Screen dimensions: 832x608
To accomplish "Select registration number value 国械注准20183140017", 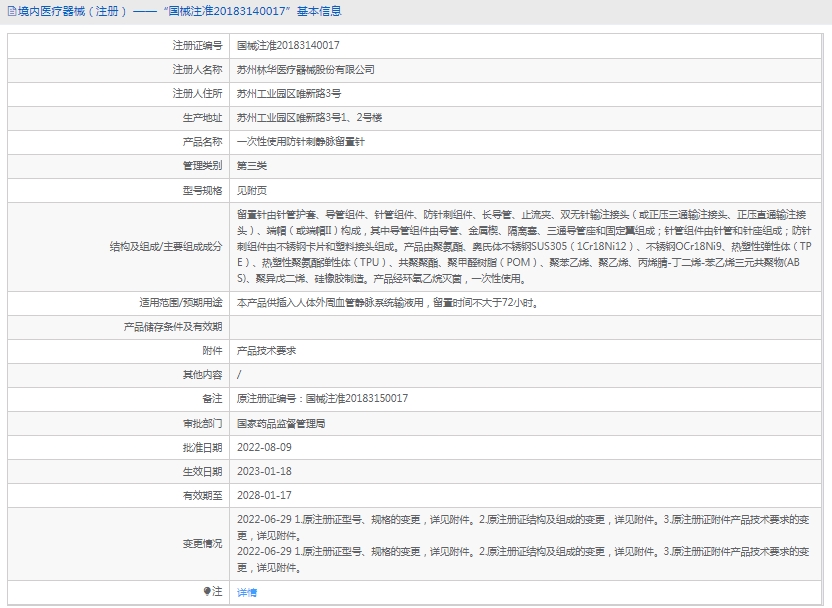I will click(288, 46).
